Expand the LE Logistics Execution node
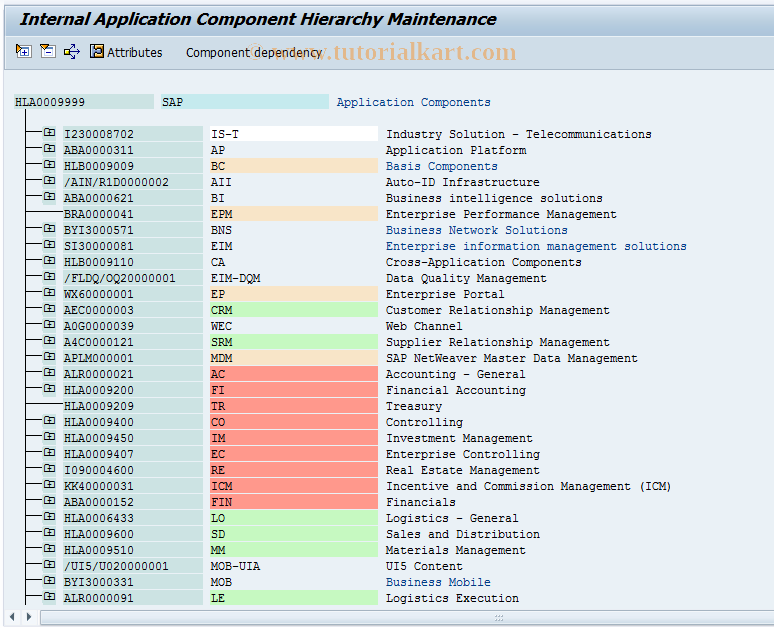Image resolution: width=774 pixels, height=628 pixels. pyautogui.click(x=49, y=596)
